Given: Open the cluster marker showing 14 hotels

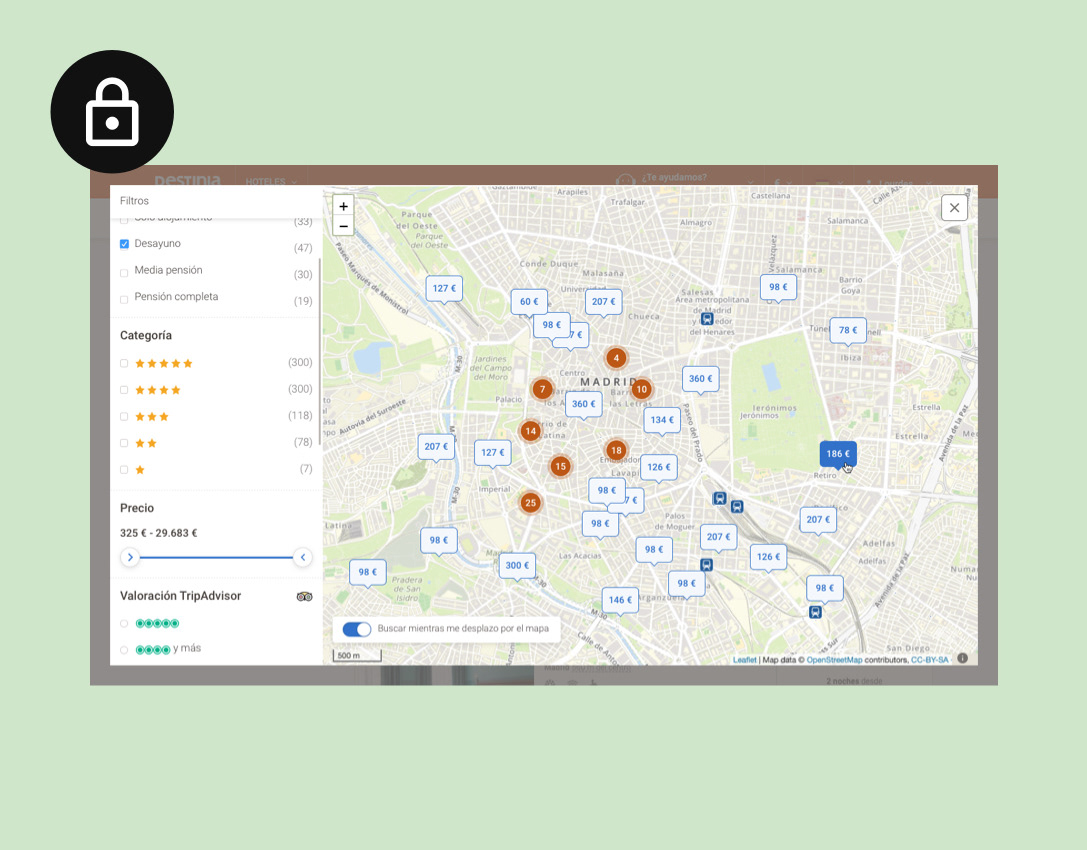Looking at the screenshot, I should 530,431.
